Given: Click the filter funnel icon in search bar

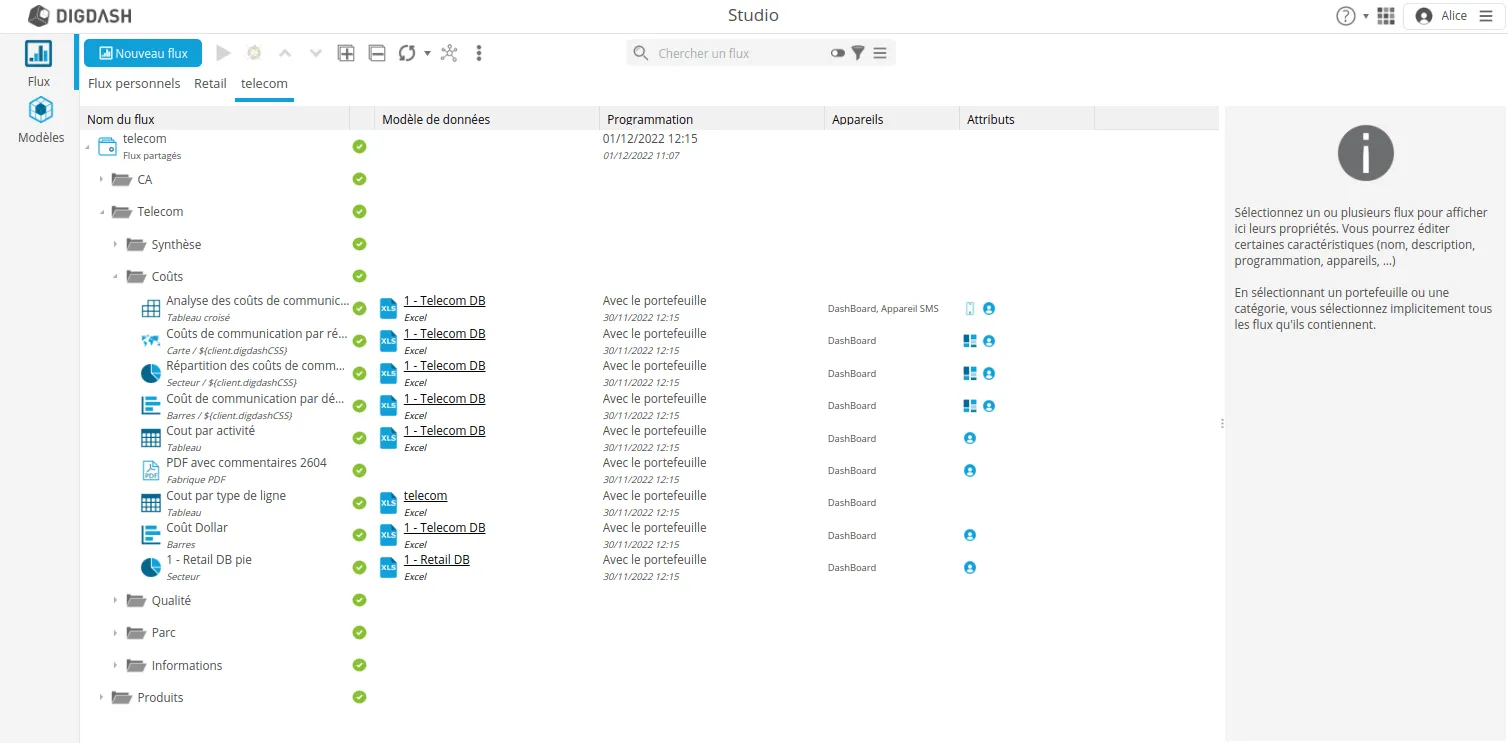Looking at the screenshot, I should click(x=858, y=53).
